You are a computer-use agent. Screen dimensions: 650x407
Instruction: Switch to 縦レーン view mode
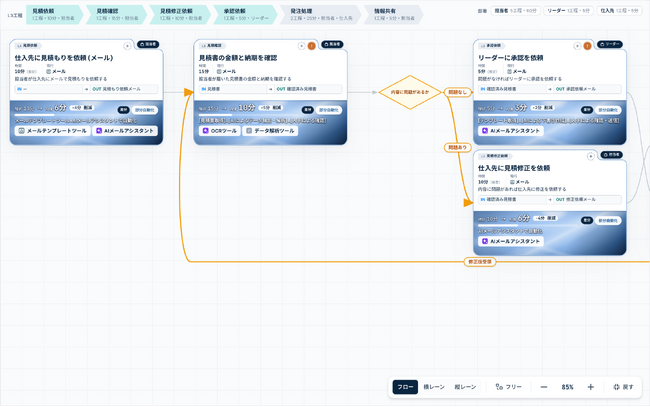[465, 387]
